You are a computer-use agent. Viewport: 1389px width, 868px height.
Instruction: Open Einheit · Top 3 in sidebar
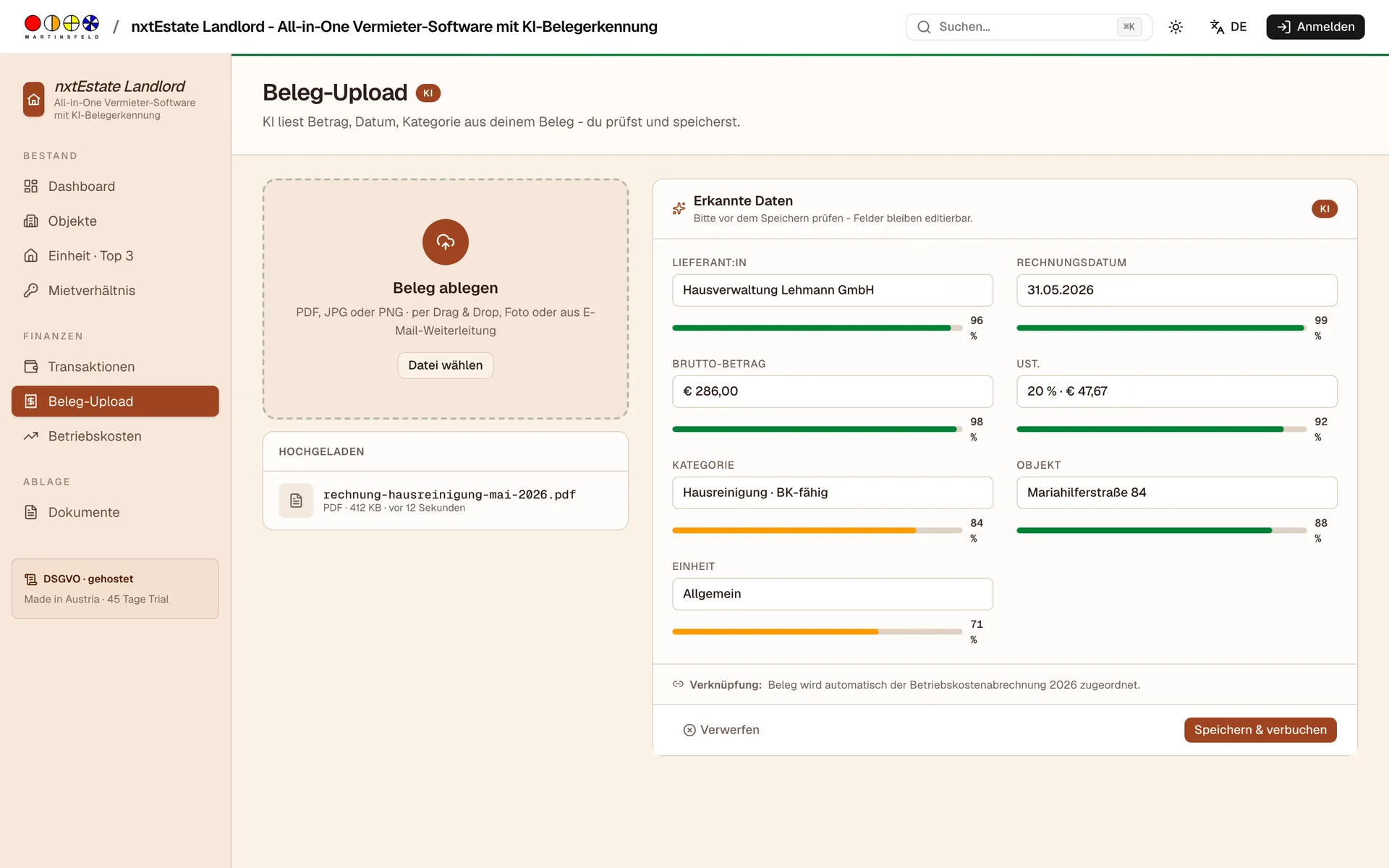[115, 255]
